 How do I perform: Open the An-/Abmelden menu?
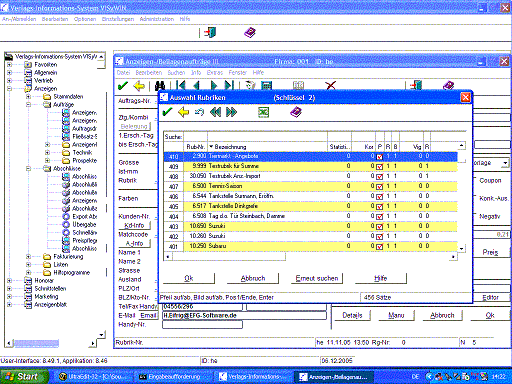(x=19, y=19)
